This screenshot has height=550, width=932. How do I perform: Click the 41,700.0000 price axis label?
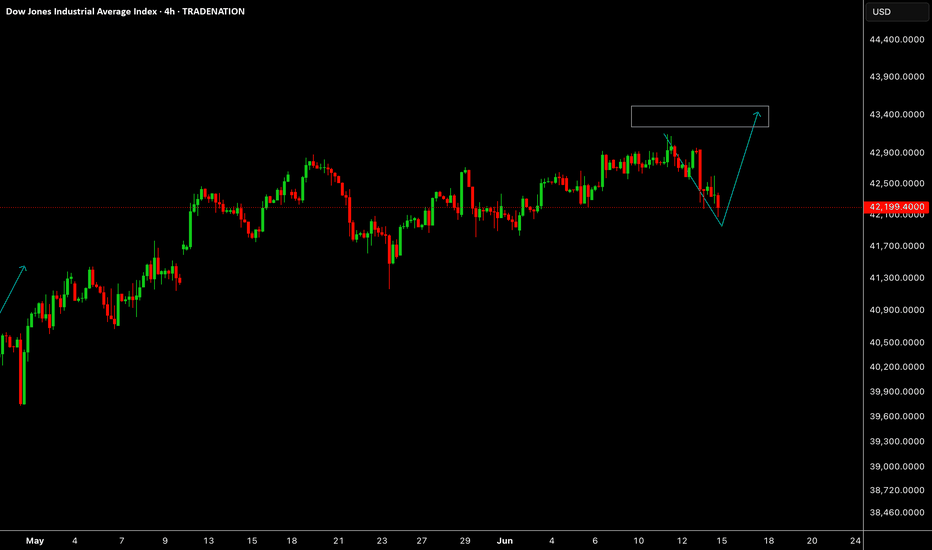pos(896,246)
